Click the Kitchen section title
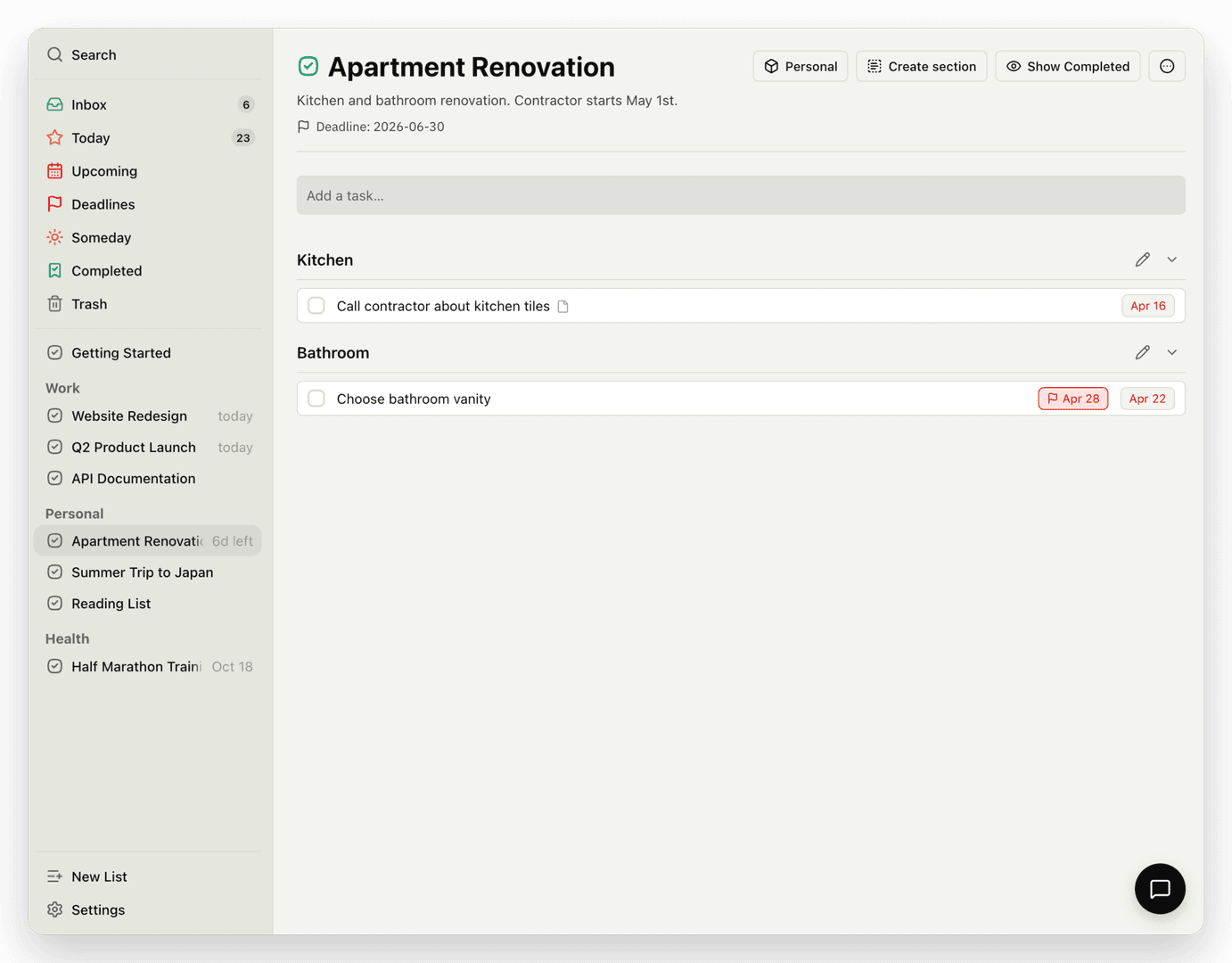This screenshot has width=1232, height=963. click(x=324, y=259)
